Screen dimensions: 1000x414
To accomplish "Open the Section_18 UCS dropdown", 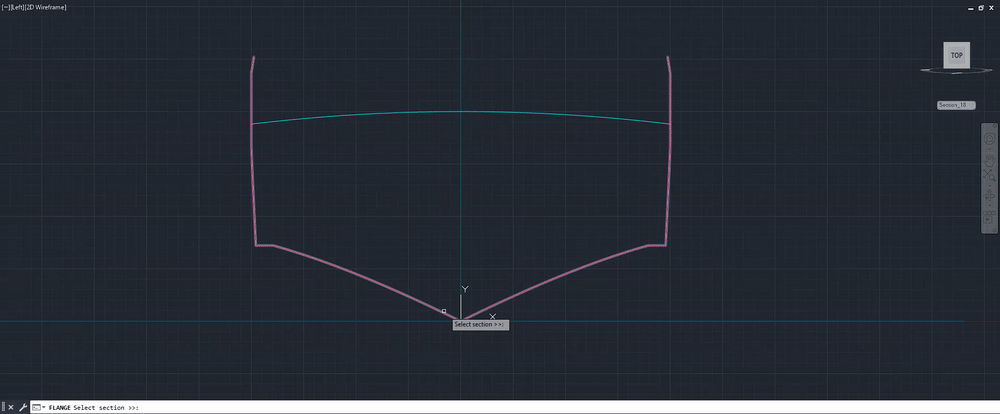I will pos(956,105).
